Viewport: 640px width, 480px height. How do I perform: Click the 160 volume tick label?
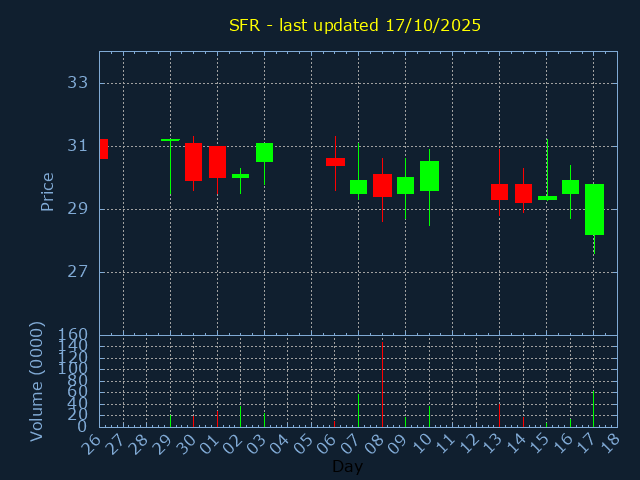[73, 335]
